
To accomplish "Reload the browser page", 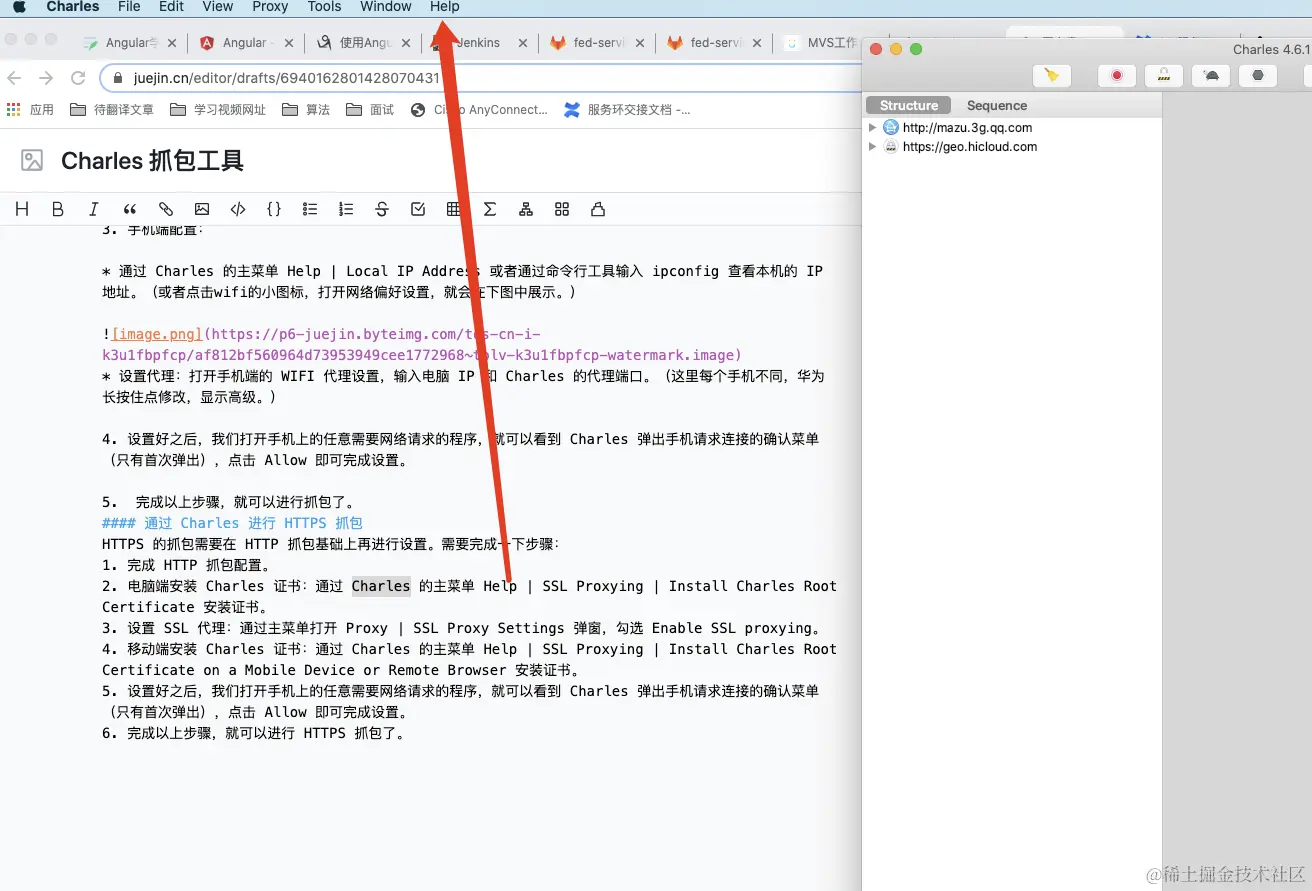I will (x=78, y=78).
